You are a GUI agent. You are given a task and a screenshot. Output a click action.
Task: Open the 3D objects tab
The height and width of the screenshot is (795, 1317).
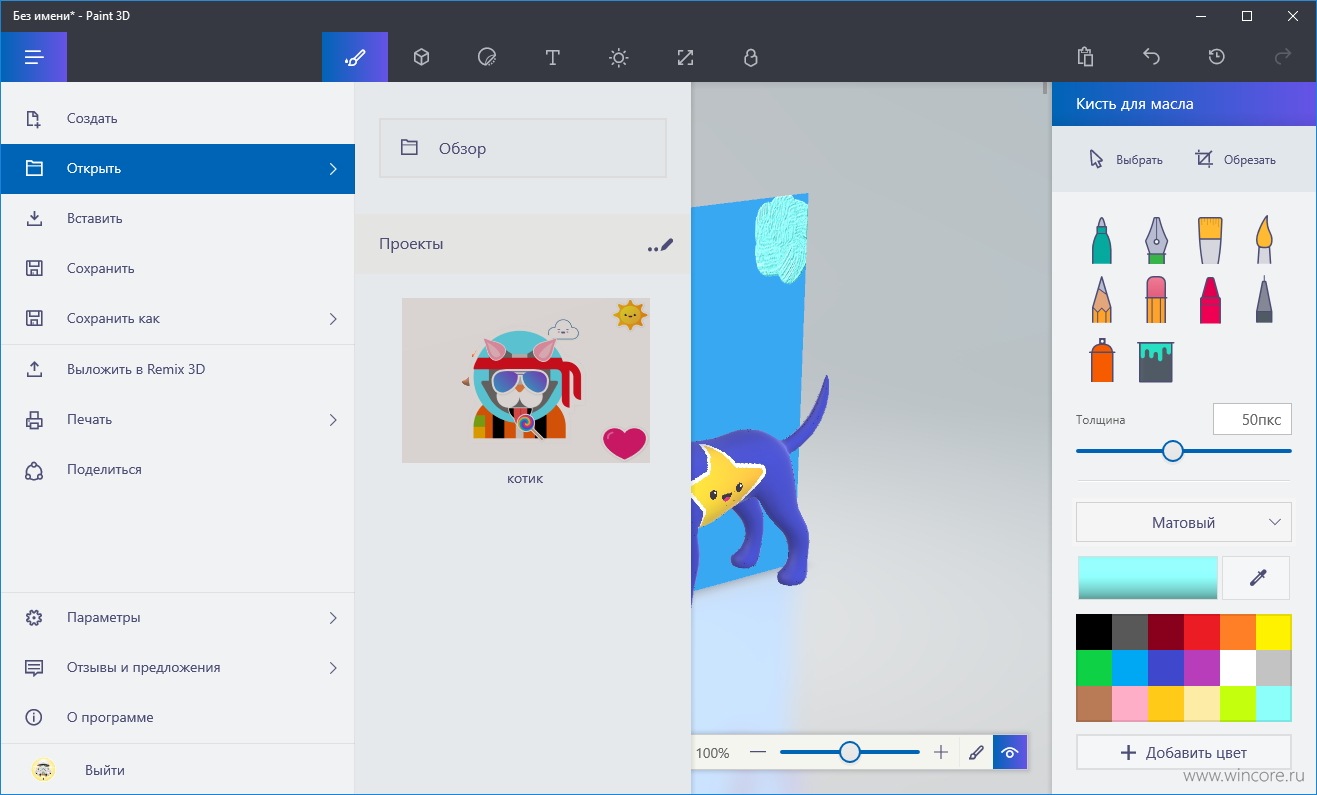pos(421,57)
